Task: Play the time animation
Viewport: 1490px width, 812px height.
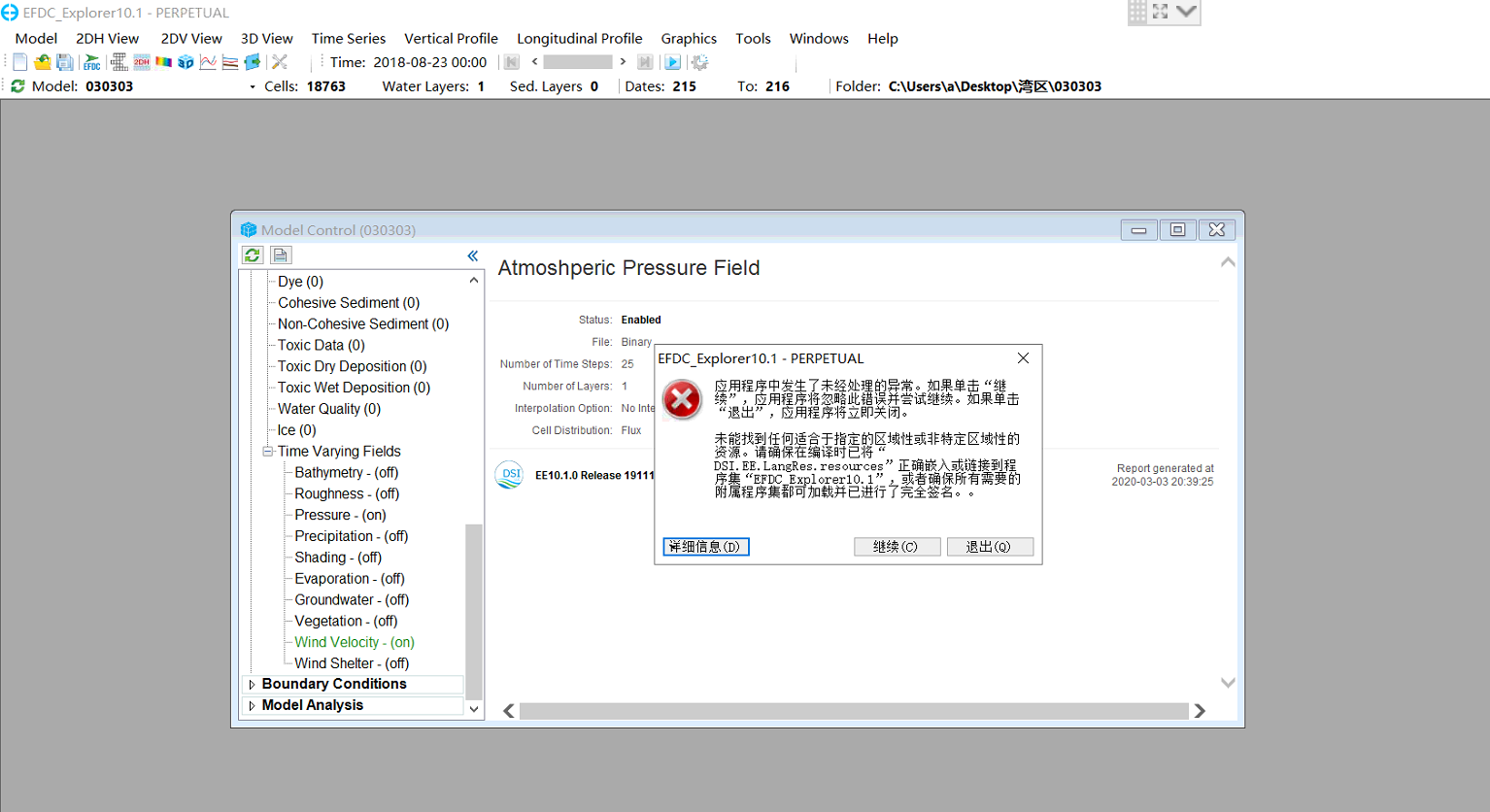Action: tap(672, 62)
